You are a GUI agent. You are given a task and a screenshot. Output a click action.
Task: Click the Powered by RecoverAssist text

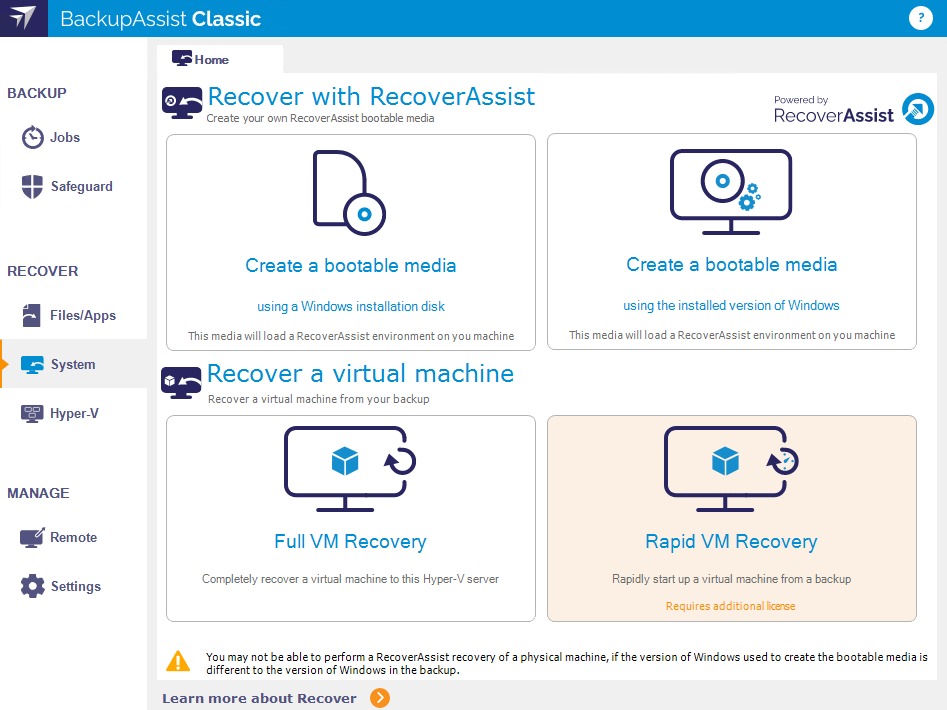833,109
